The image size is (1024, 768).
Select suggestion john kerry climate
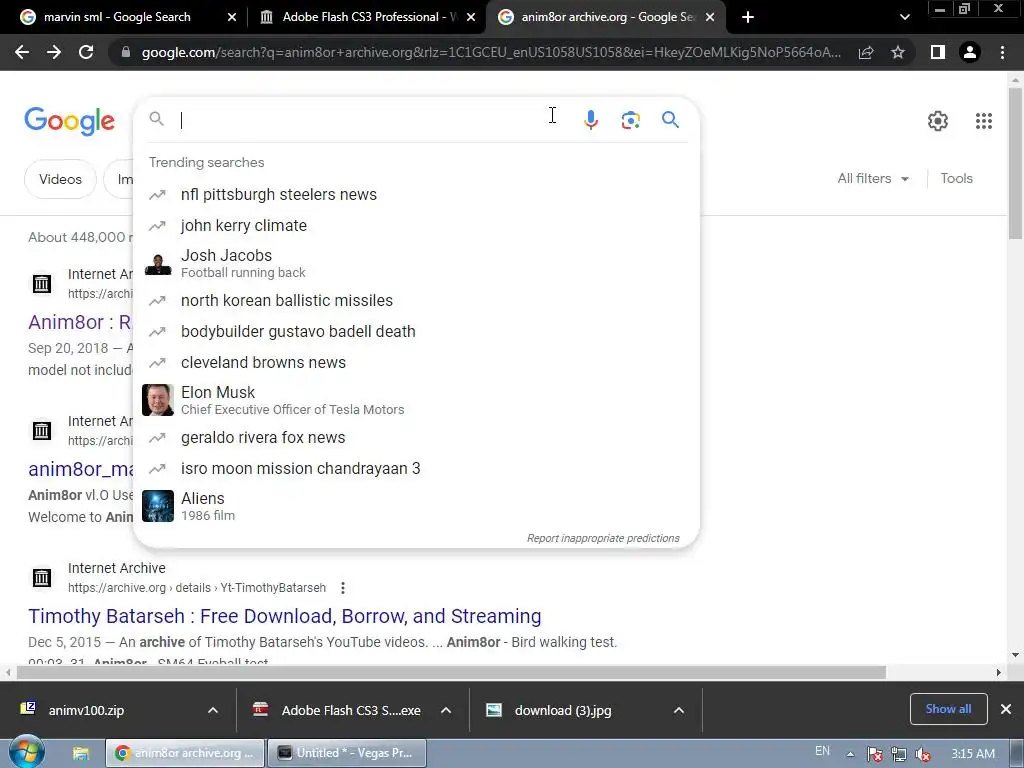pos(416,225)
